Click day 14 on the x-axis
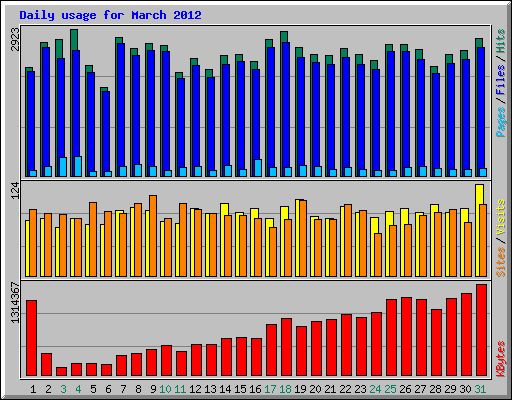 pyautogui.click(x=225, y=389)
